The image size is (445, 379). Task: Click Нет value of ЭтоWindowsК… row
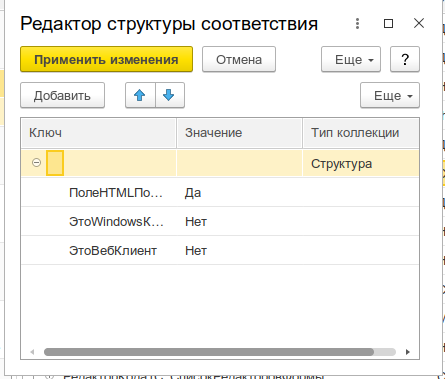click(x=239, y=222)
